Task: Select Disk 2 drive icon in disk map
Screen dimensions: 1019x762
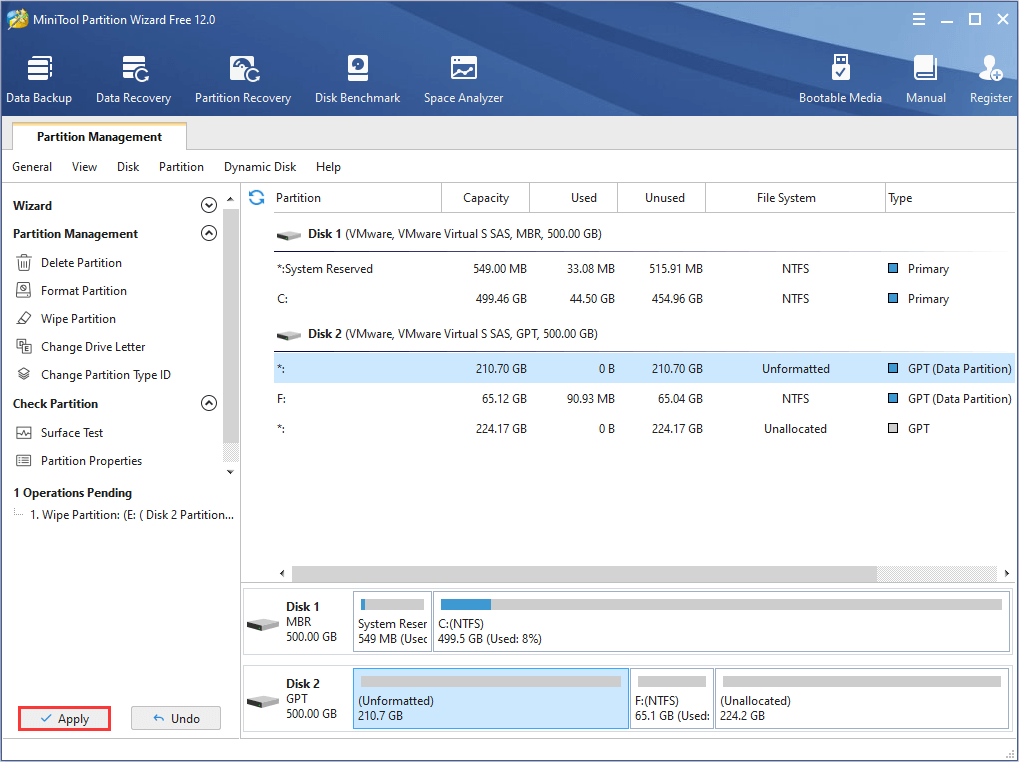Action: (263, 702)
